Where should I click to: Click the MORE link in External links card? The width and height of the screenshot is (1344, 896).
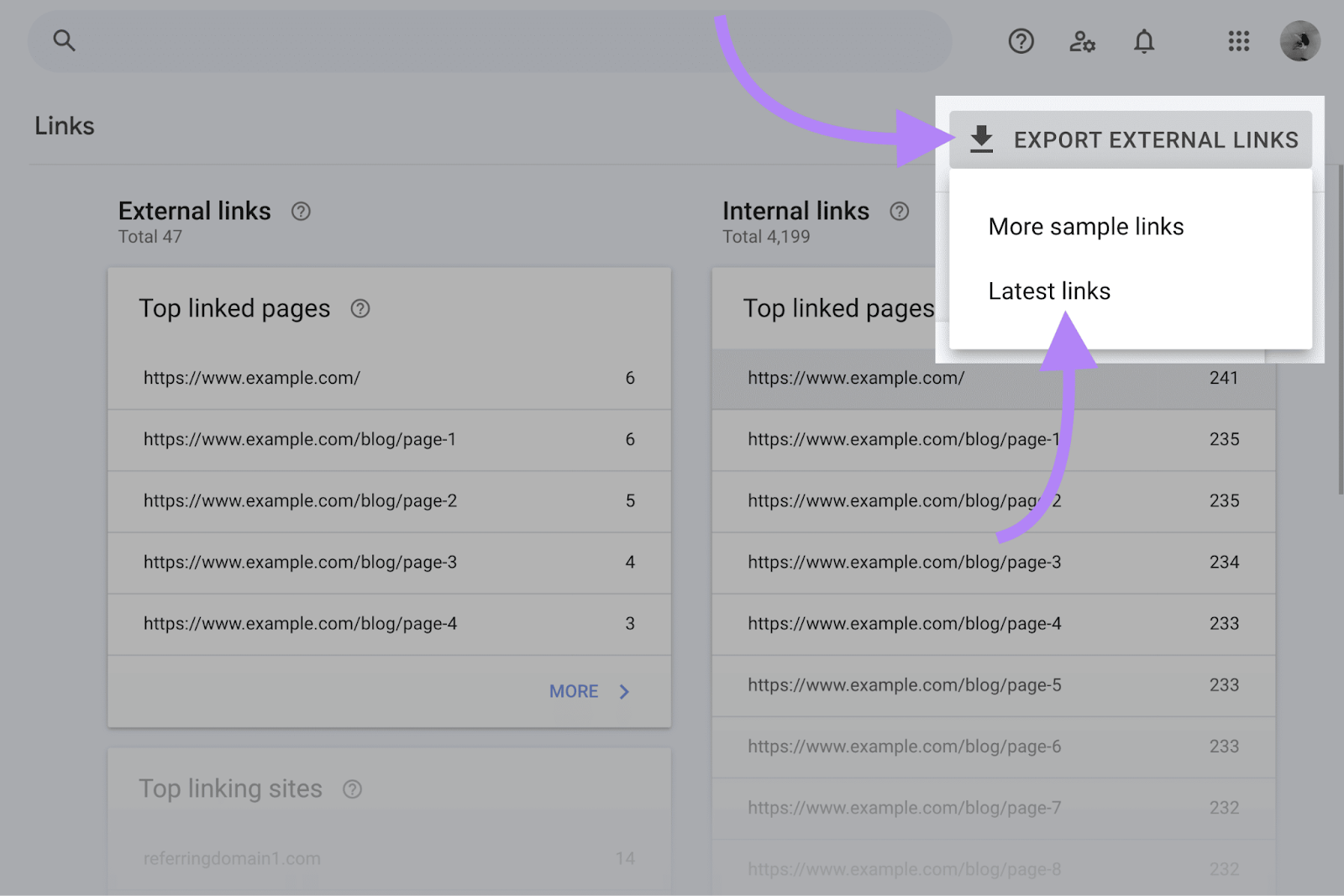tap(573, 691)
